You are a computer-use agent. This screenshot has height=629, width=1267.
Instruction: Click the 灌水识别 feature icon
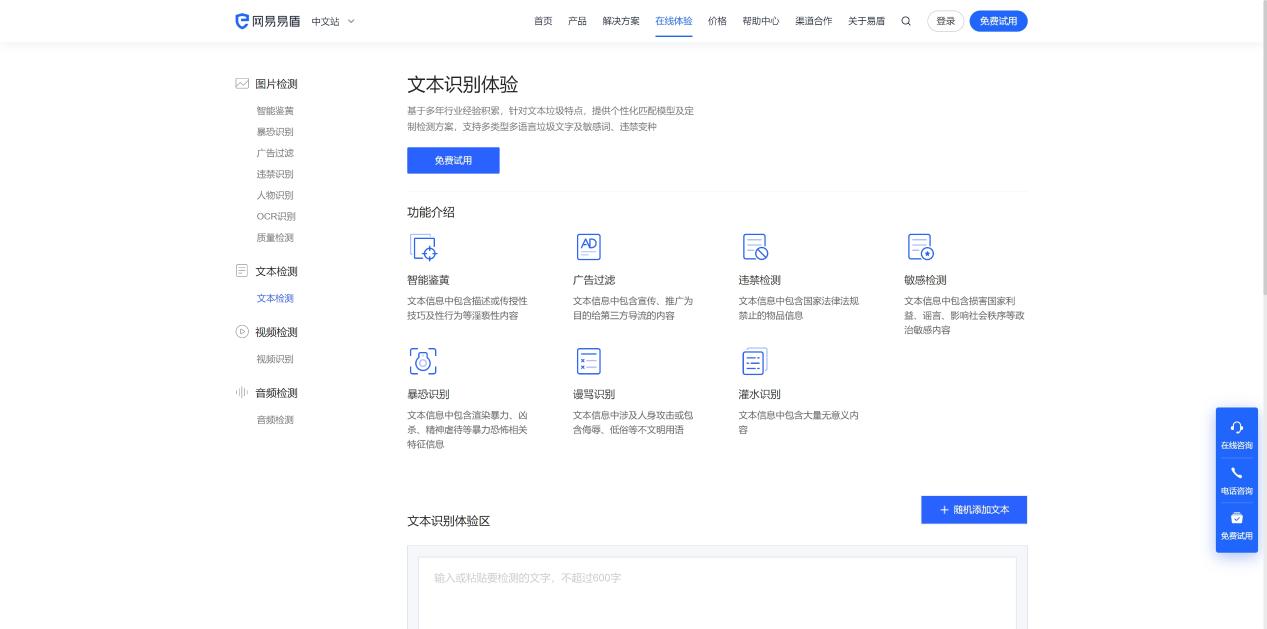tap(754, 361)
